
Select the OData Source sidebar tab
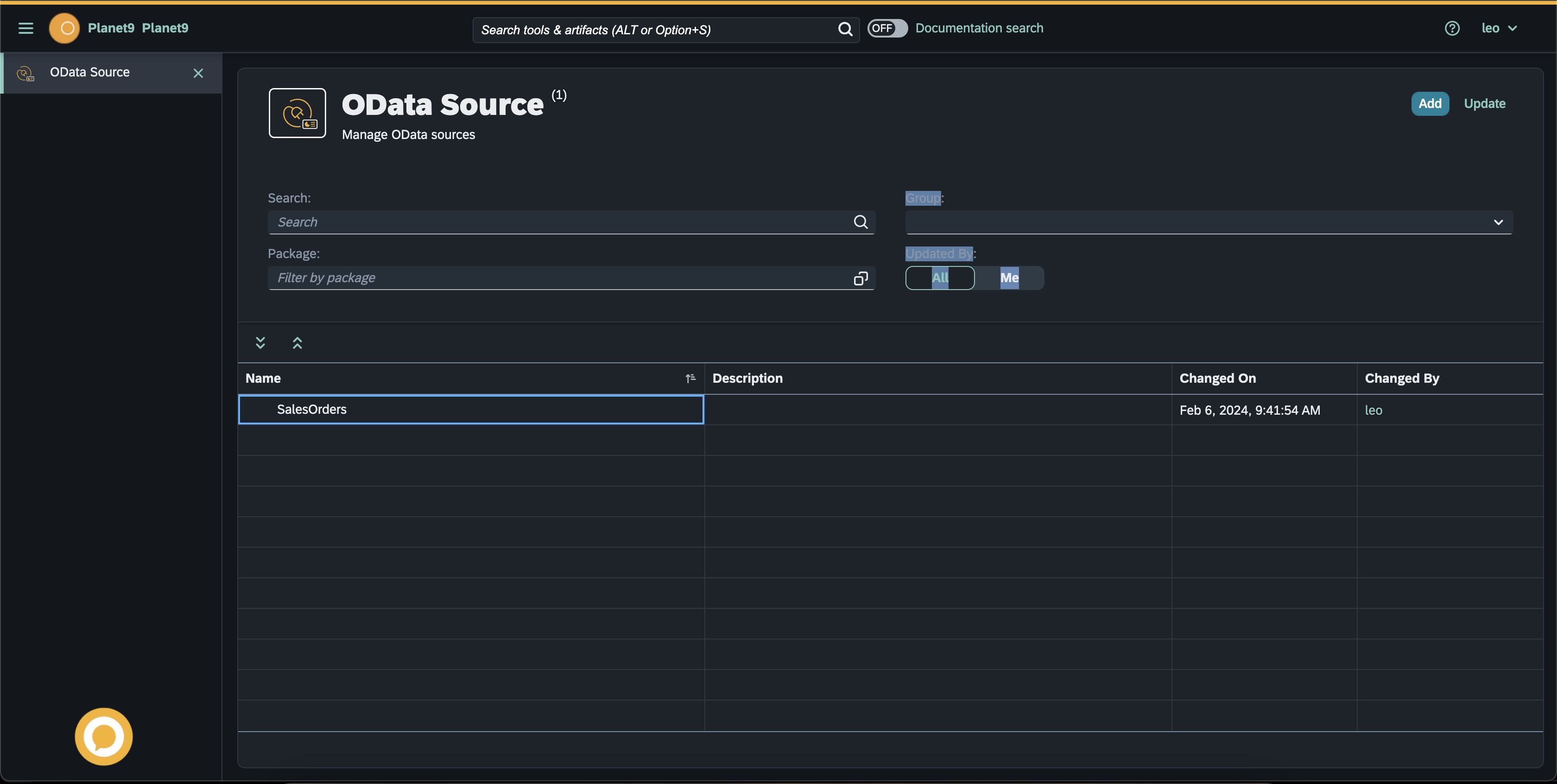pos(90,73)
